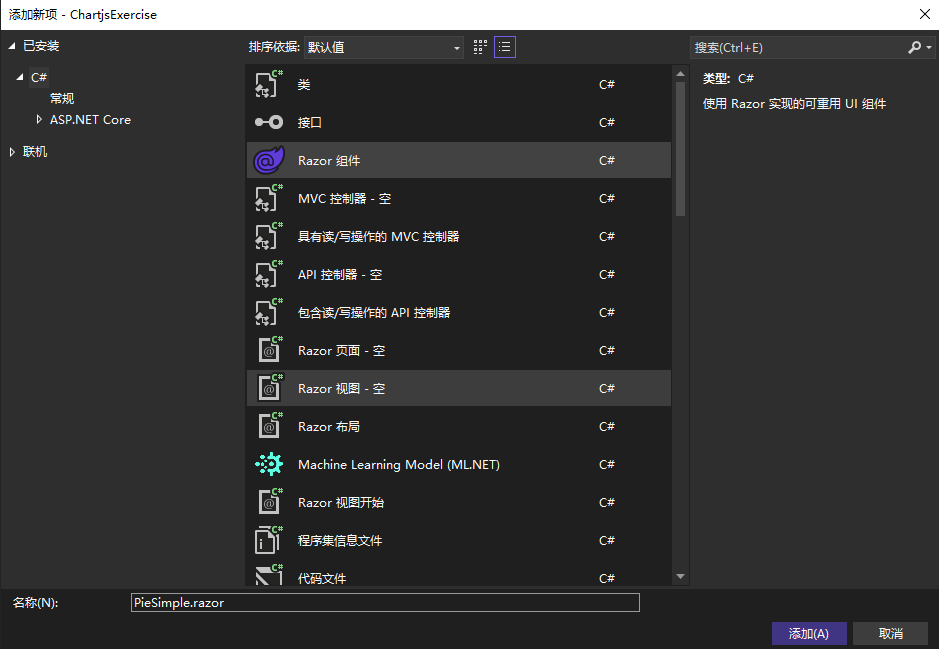Select the 已安装 category
This screenshot has width=939, height=649.
pyautogui.click(x=41, y=46)
